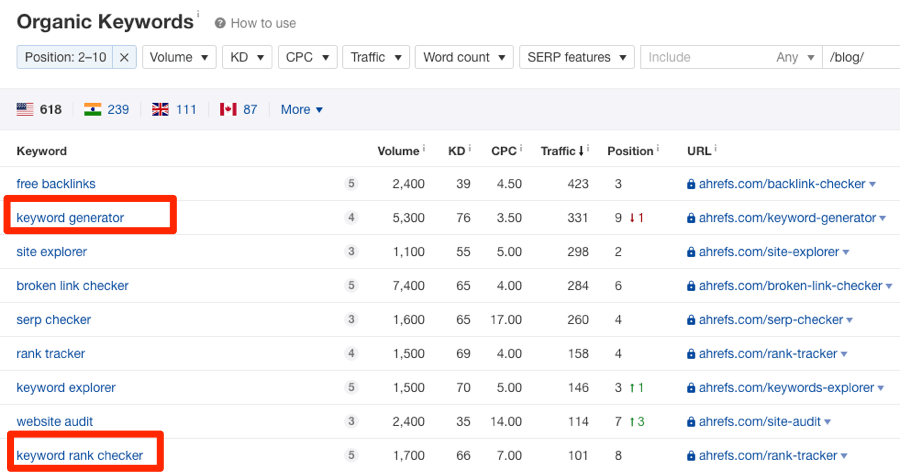Click the info icon next to Organic Keywords title
Screen dimensions: 900x472
coord(198,13)
